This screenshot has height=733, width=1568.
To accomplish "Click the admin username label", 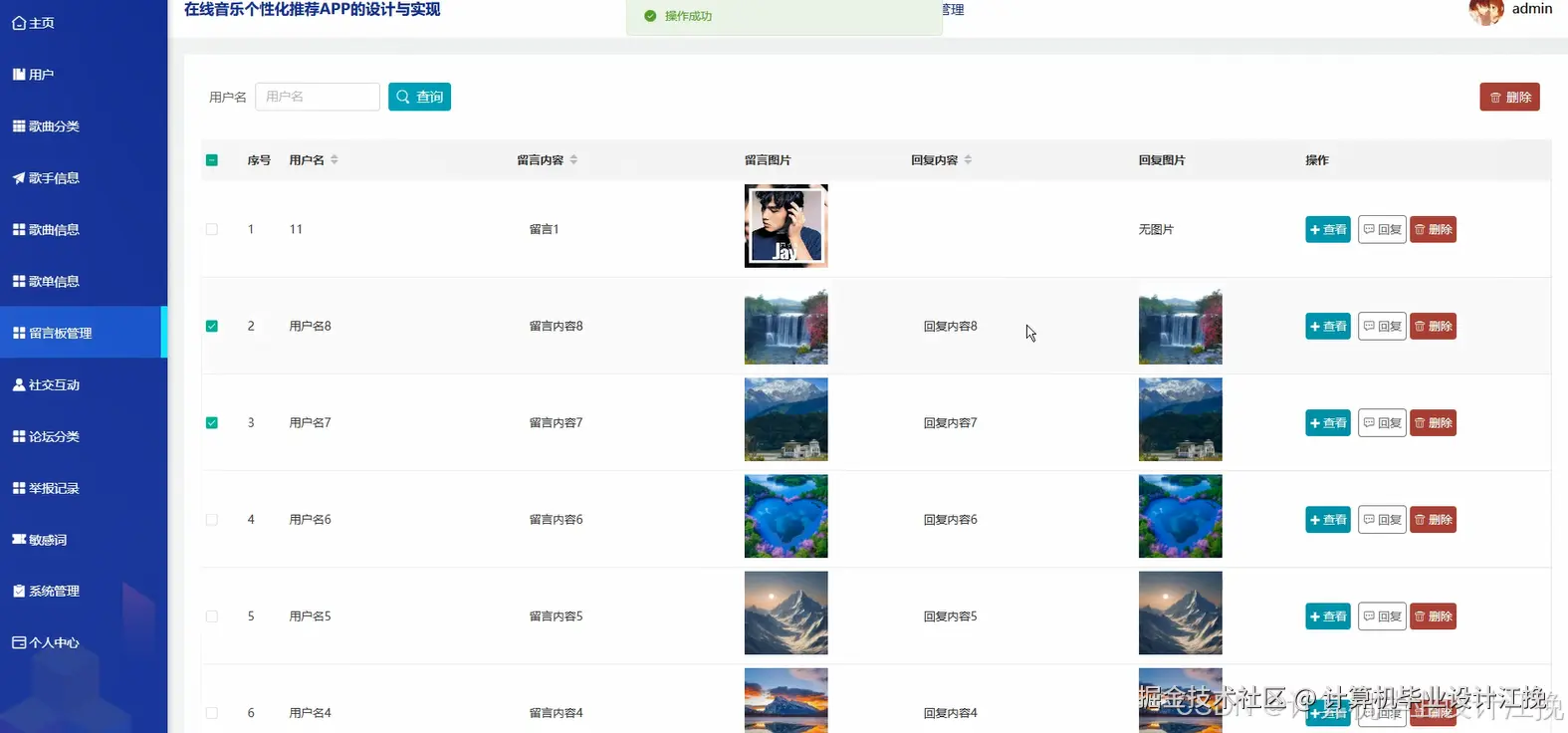I will (x=1532, y=9).
